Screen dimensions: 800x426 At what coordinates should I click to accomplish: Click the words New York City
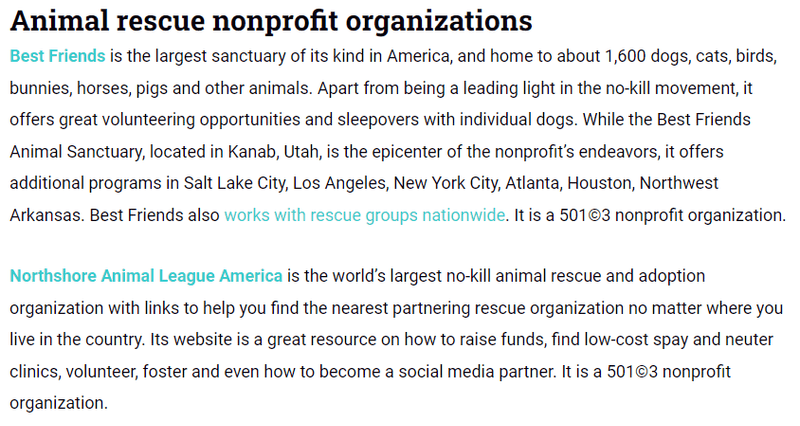[x=446, y=183]
